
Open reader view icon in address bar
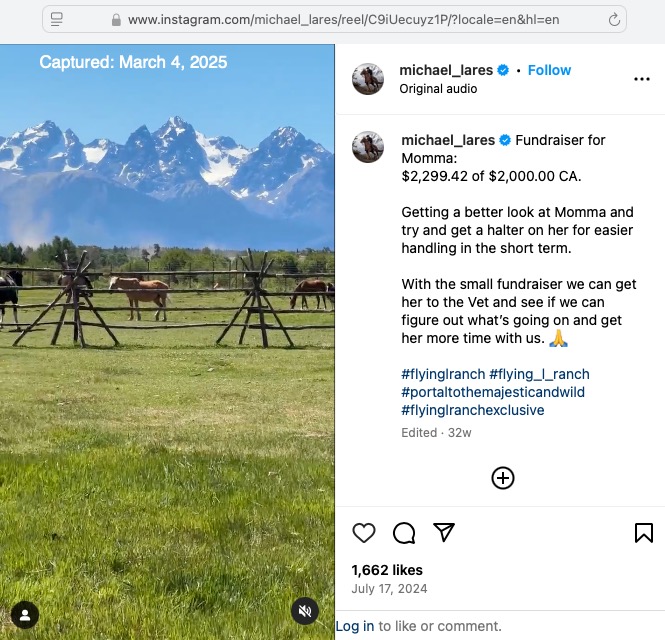57,19
